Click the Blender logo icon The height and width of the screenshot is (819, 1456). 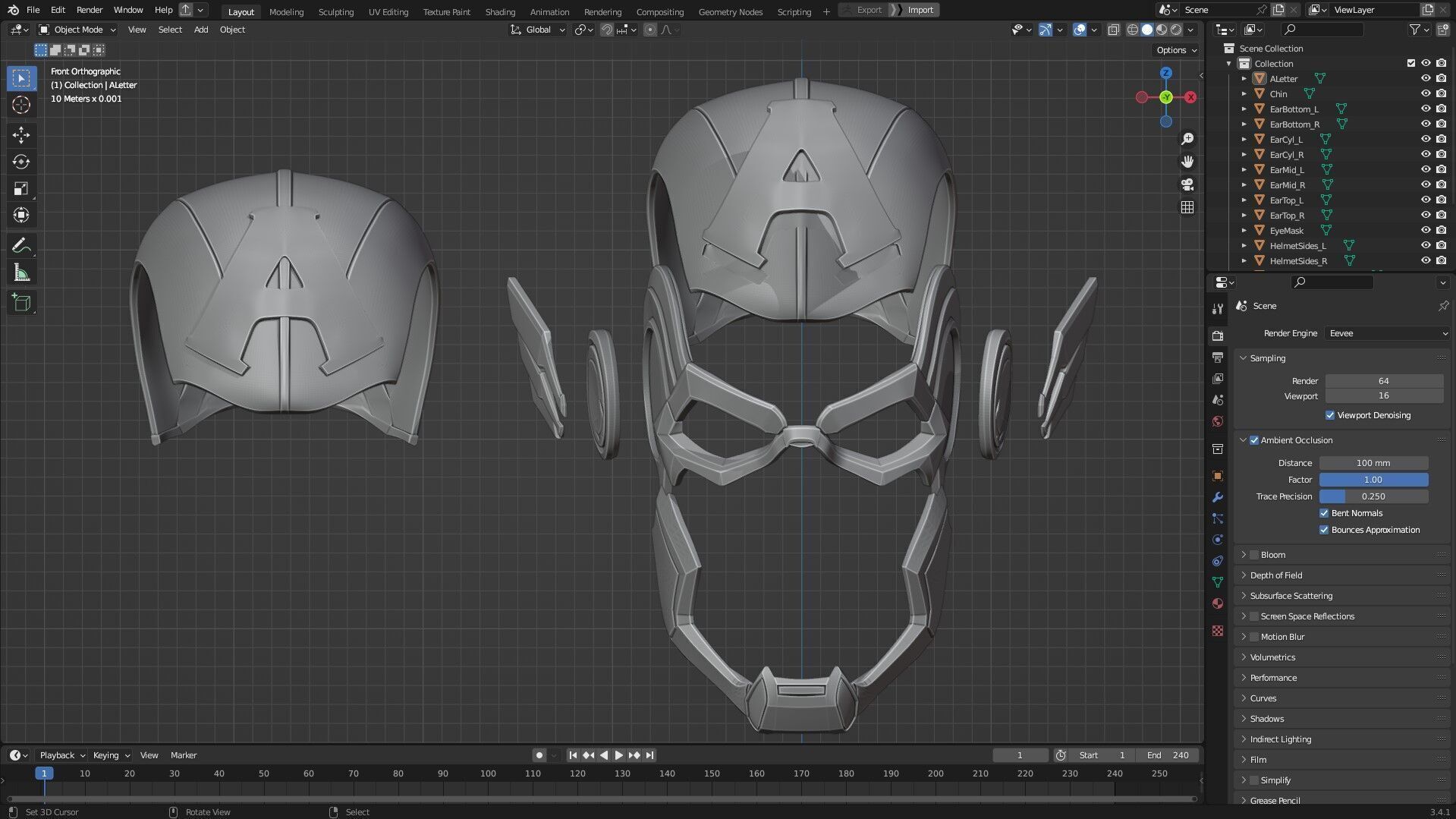coord(13,10)
